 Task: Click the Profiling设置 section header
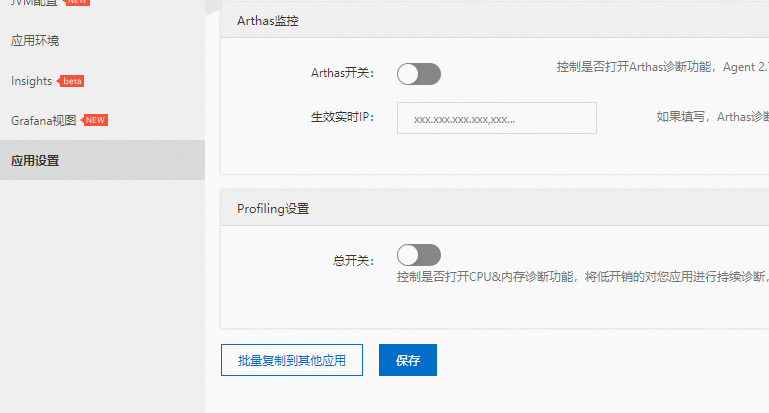point(273,209)
